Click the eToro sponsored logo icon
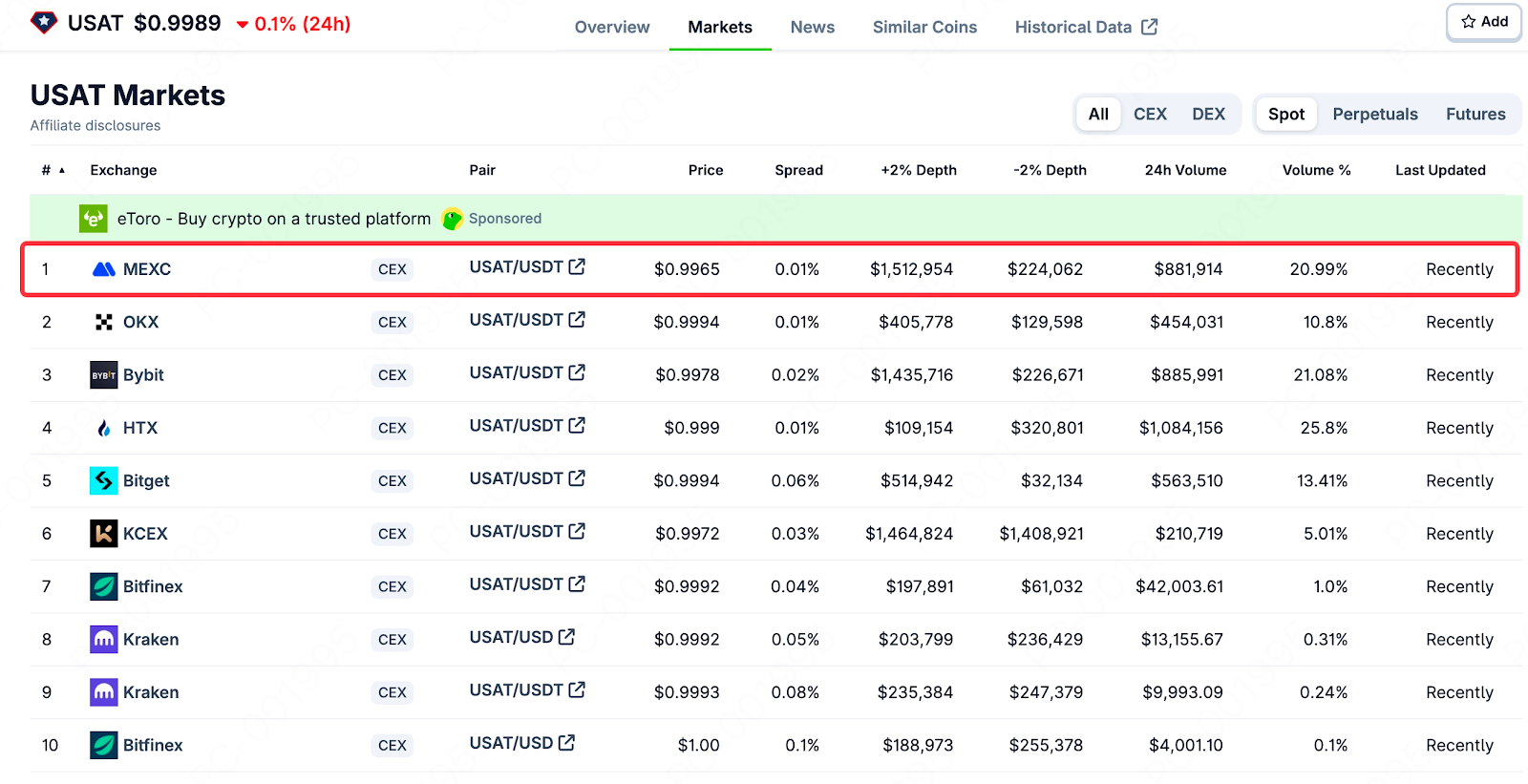This screenshot has height=784, width=1528. click(x=93, y=219)
